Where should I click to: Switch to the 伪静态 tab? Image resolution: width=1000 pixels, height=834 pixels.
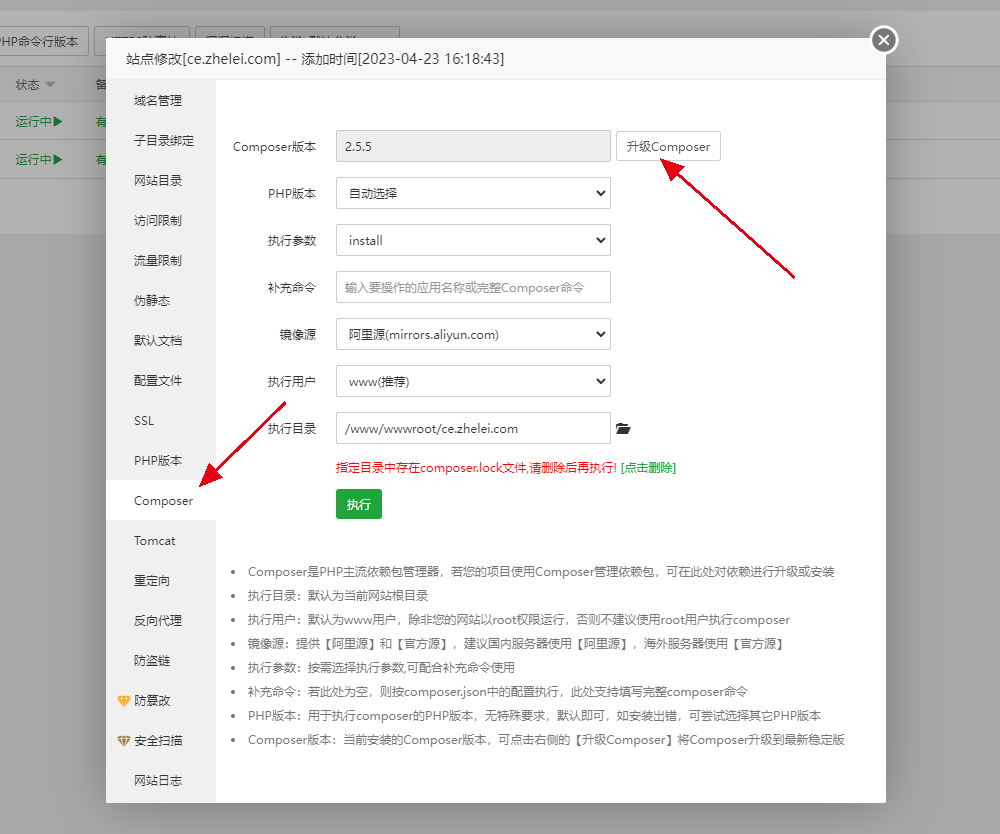[161, 301]
